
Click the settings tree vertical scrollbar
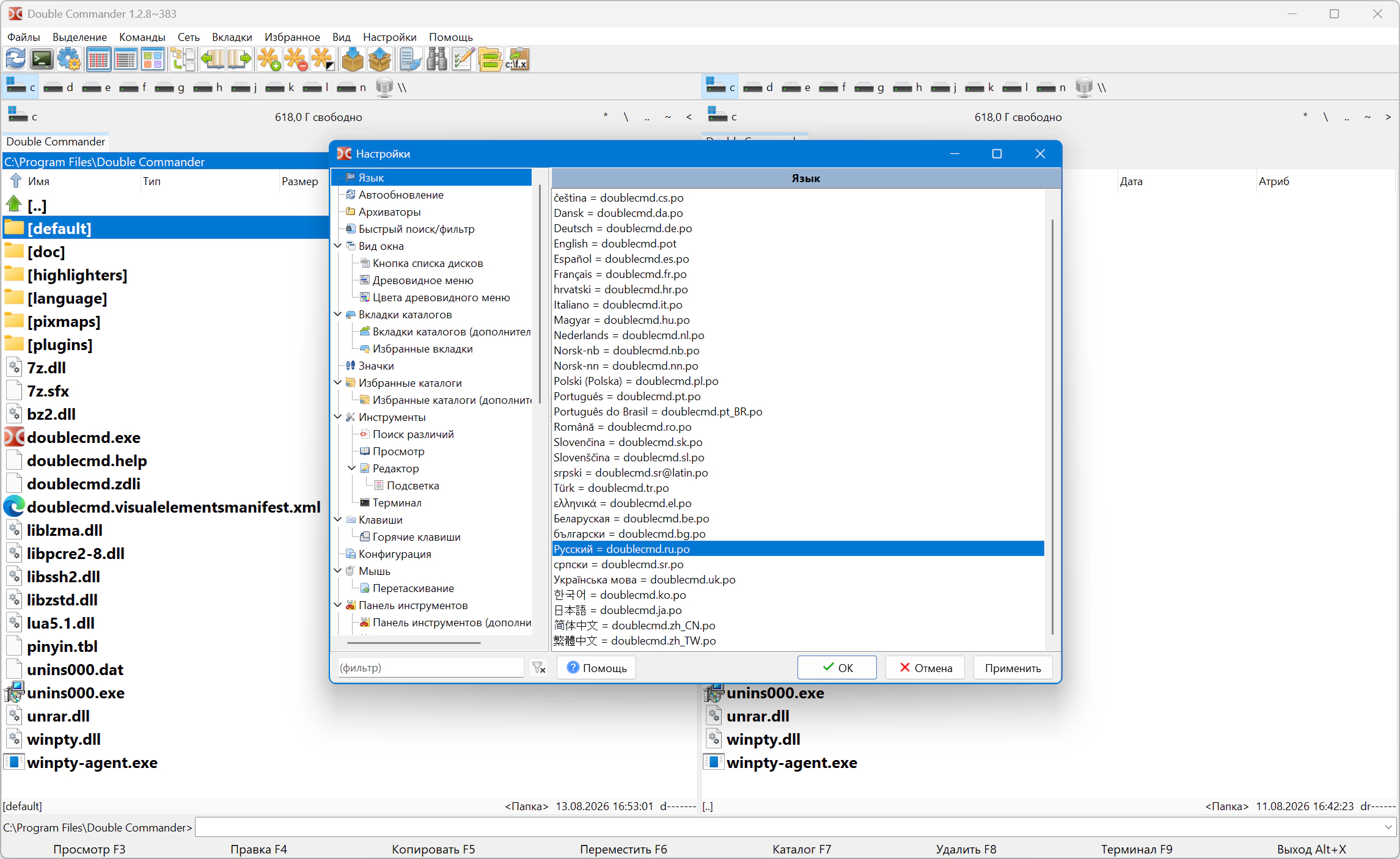click(x=540, y=293)
